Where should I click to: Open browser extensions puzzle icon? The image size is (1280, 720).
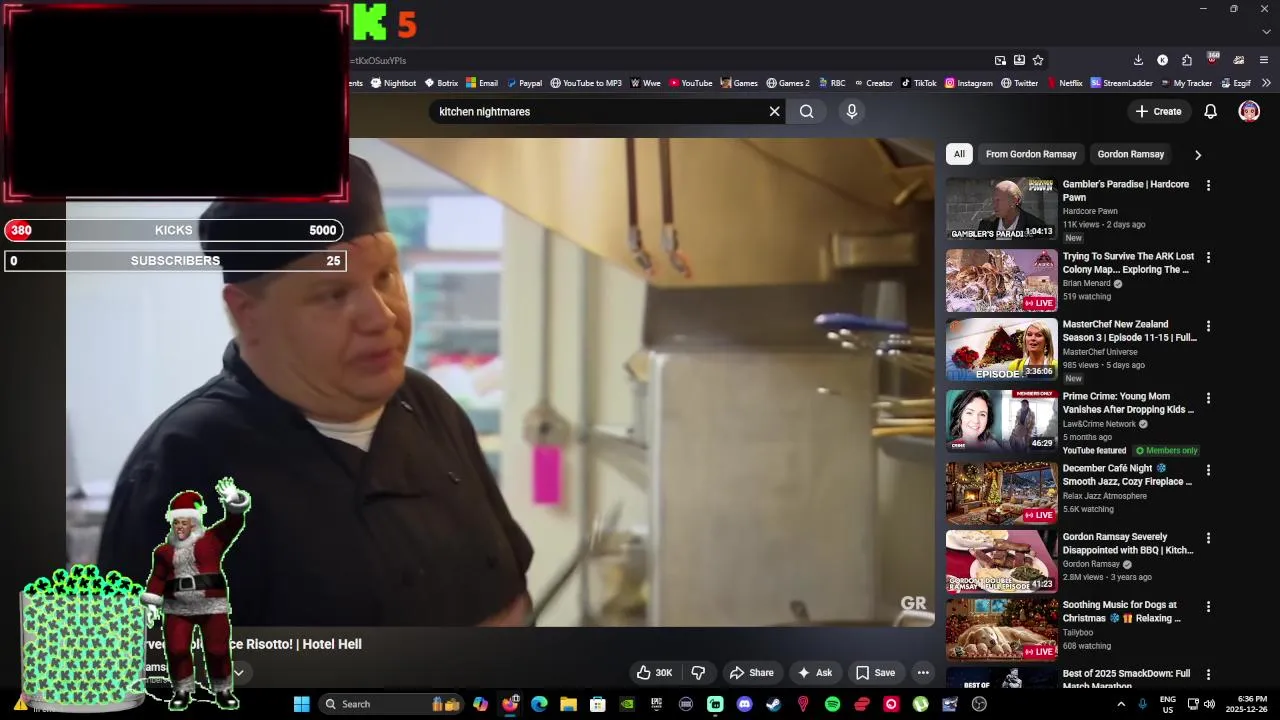click(x=1187, y=60)
